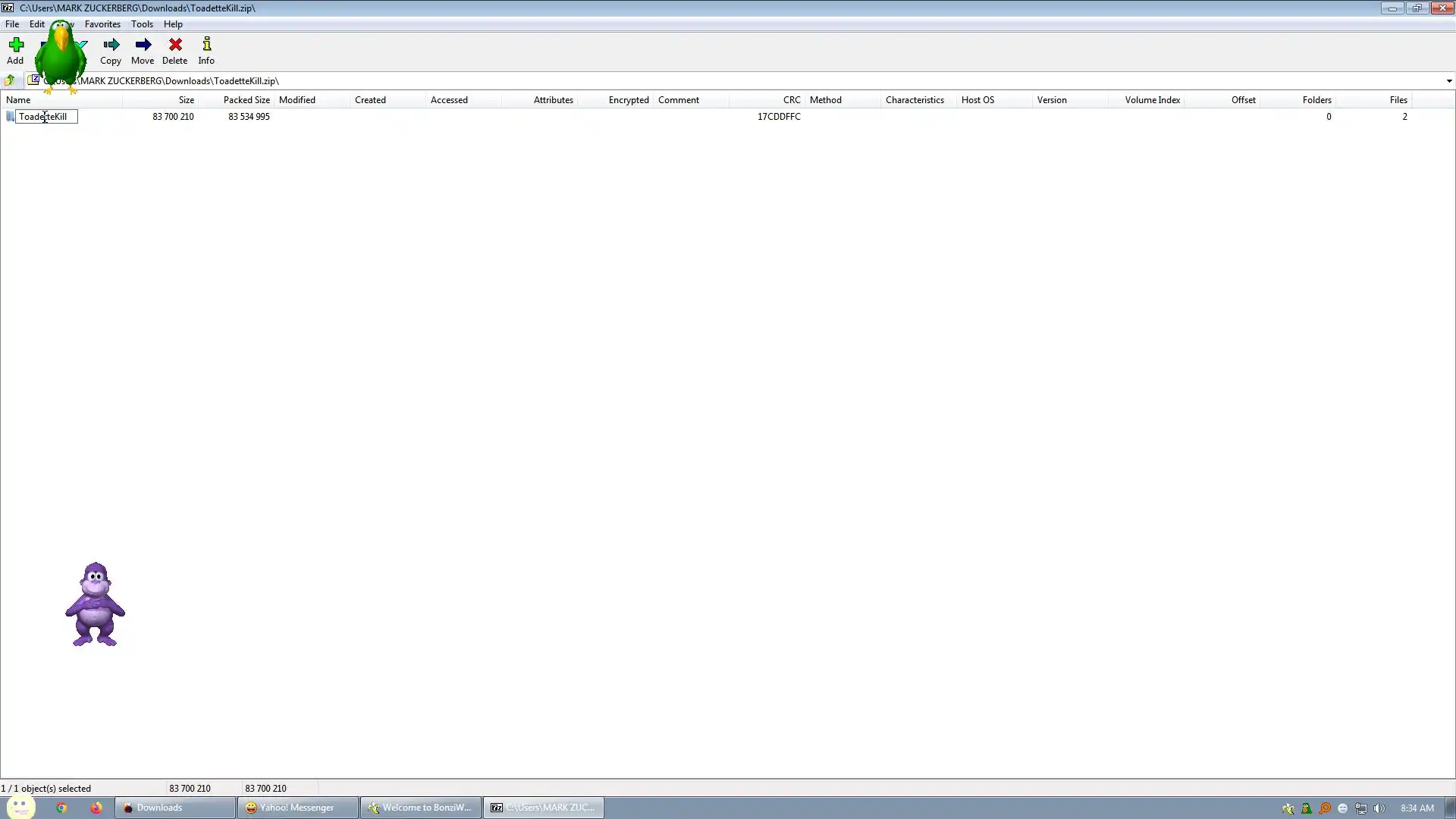The height and width of the screenshot is (819, 1456).
Task: Click the speaker volume tray icon
Action: click(1379, 808)
